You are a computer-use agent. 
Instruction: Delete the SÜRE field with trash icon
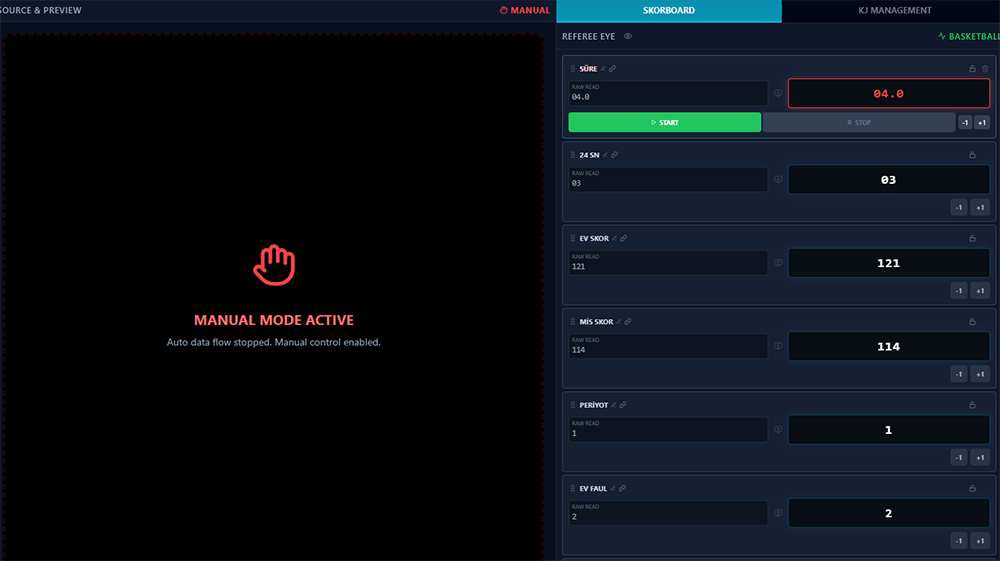985,69
